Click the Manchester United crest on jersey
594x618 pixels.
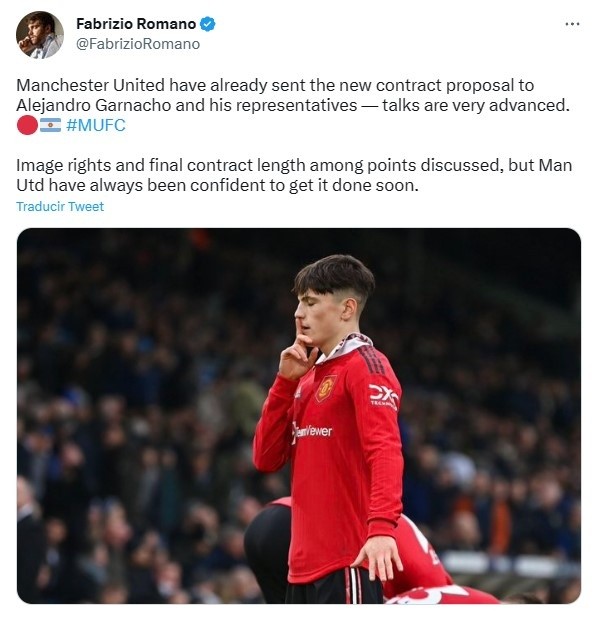coord(326,388)
